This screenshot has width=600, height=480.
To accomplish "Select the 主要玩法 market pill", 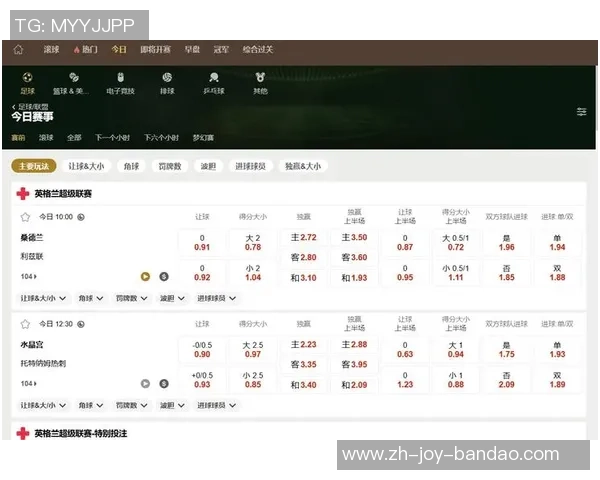I will [34, 166].
